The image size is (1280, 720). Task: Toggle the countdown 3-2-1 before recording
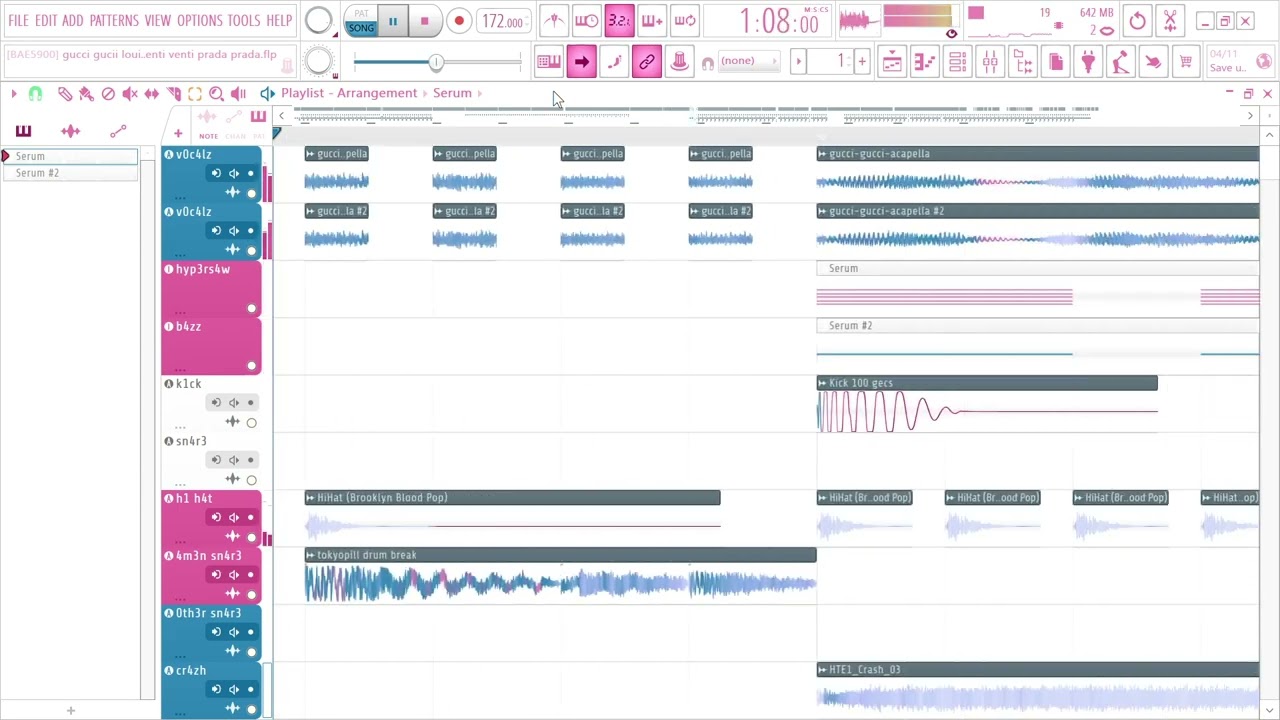tap(619, 20)
